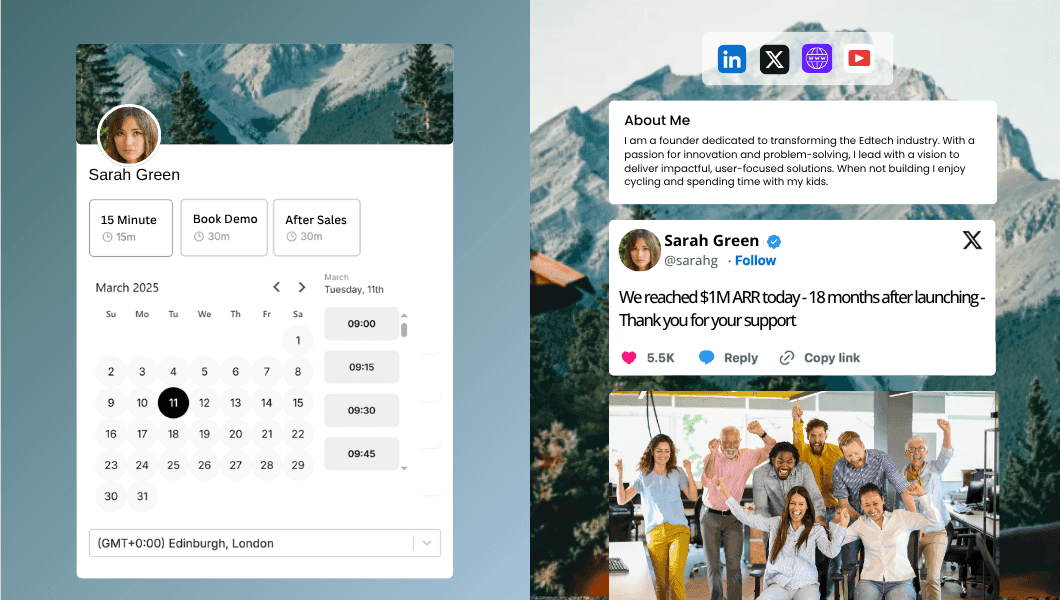Click the YouTube channel icon
The image size is (1060, 600).
click(858, 58)
